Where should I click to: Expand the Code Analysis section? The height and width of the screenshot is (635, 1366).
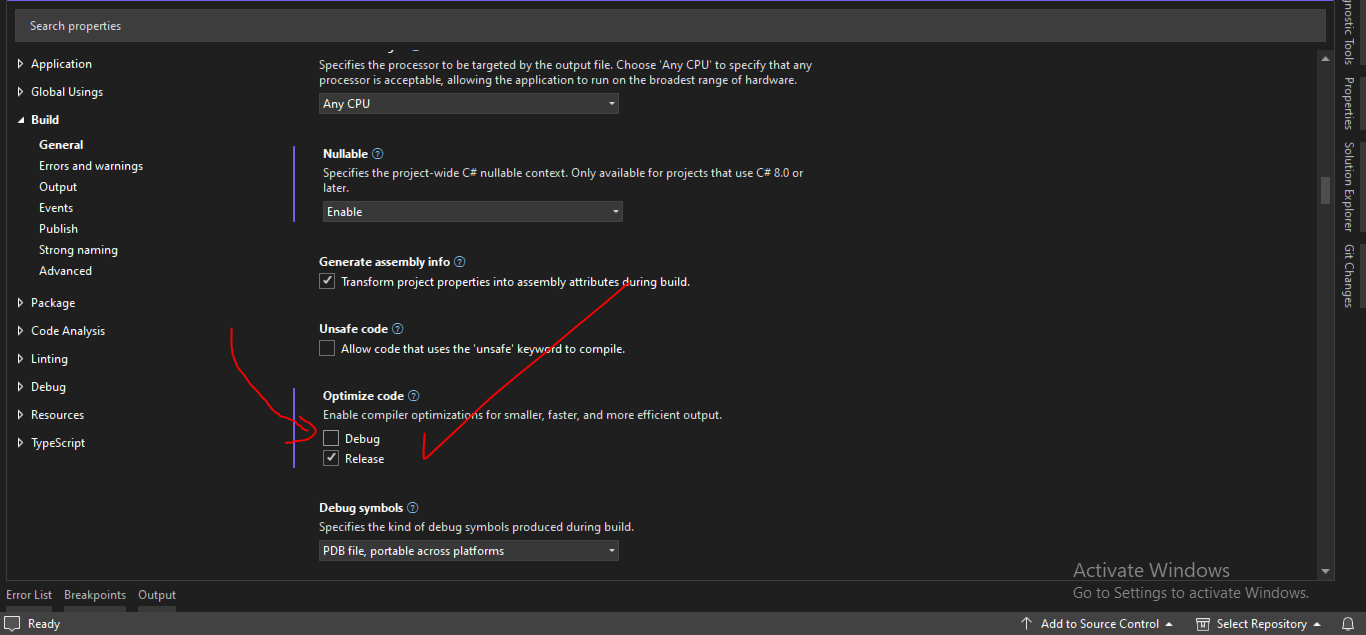[20, 331]
